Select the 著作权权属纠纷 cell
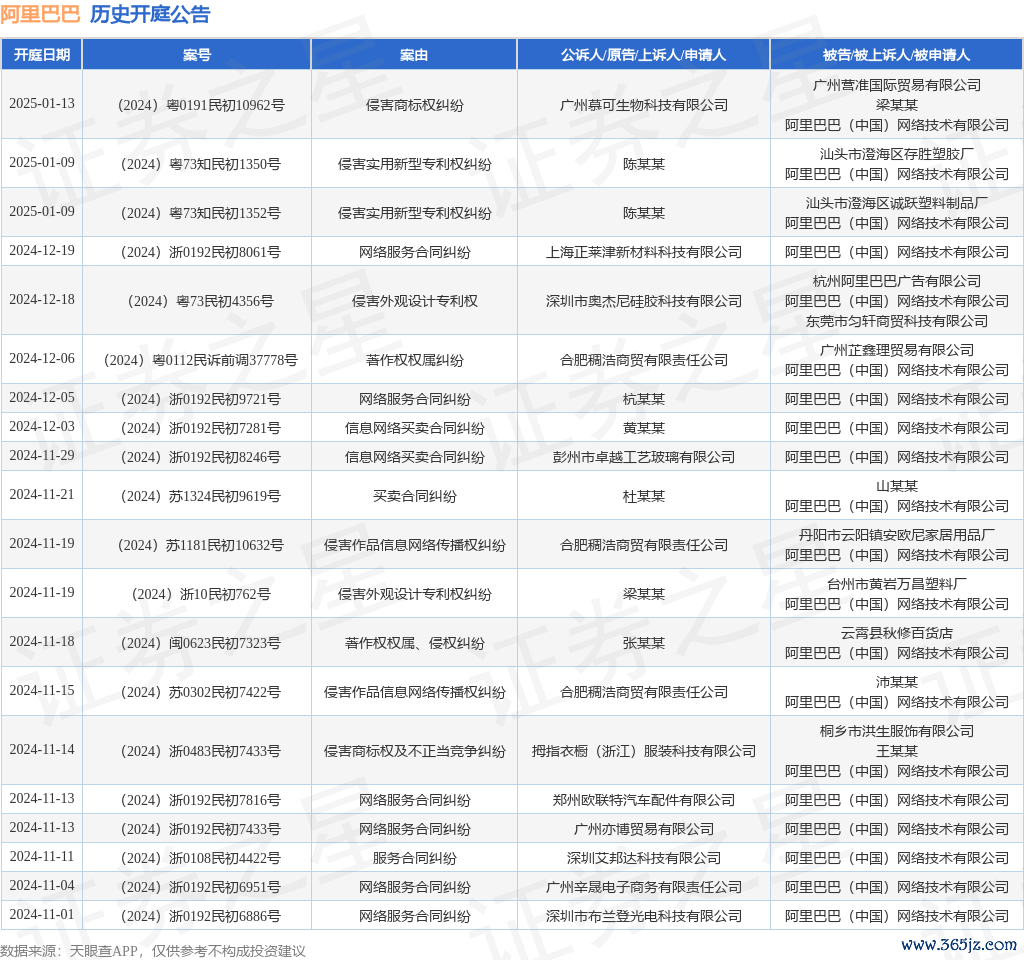Image resolution: width=1024 pixels, height=960 pixels. pos(414,360)
